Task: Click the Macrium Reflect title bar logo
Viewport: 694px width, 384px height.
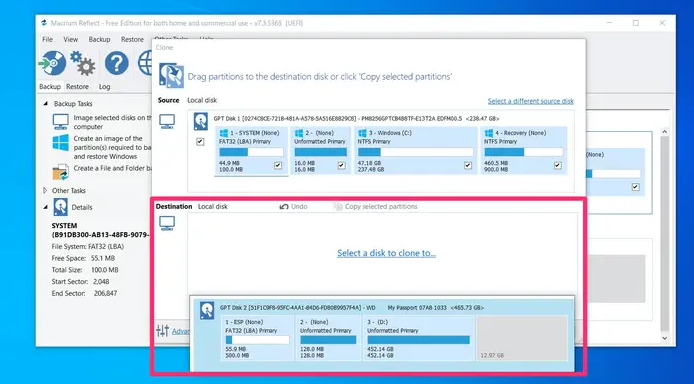Action: point(44,23)
